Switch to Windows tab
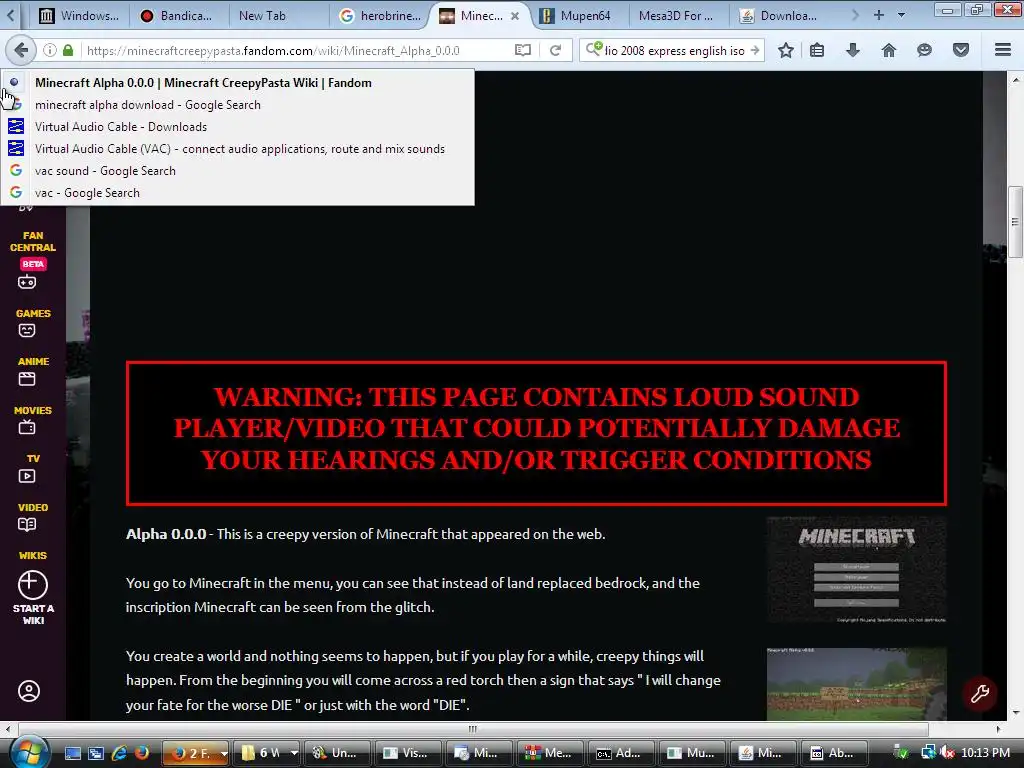 point(79,16)
